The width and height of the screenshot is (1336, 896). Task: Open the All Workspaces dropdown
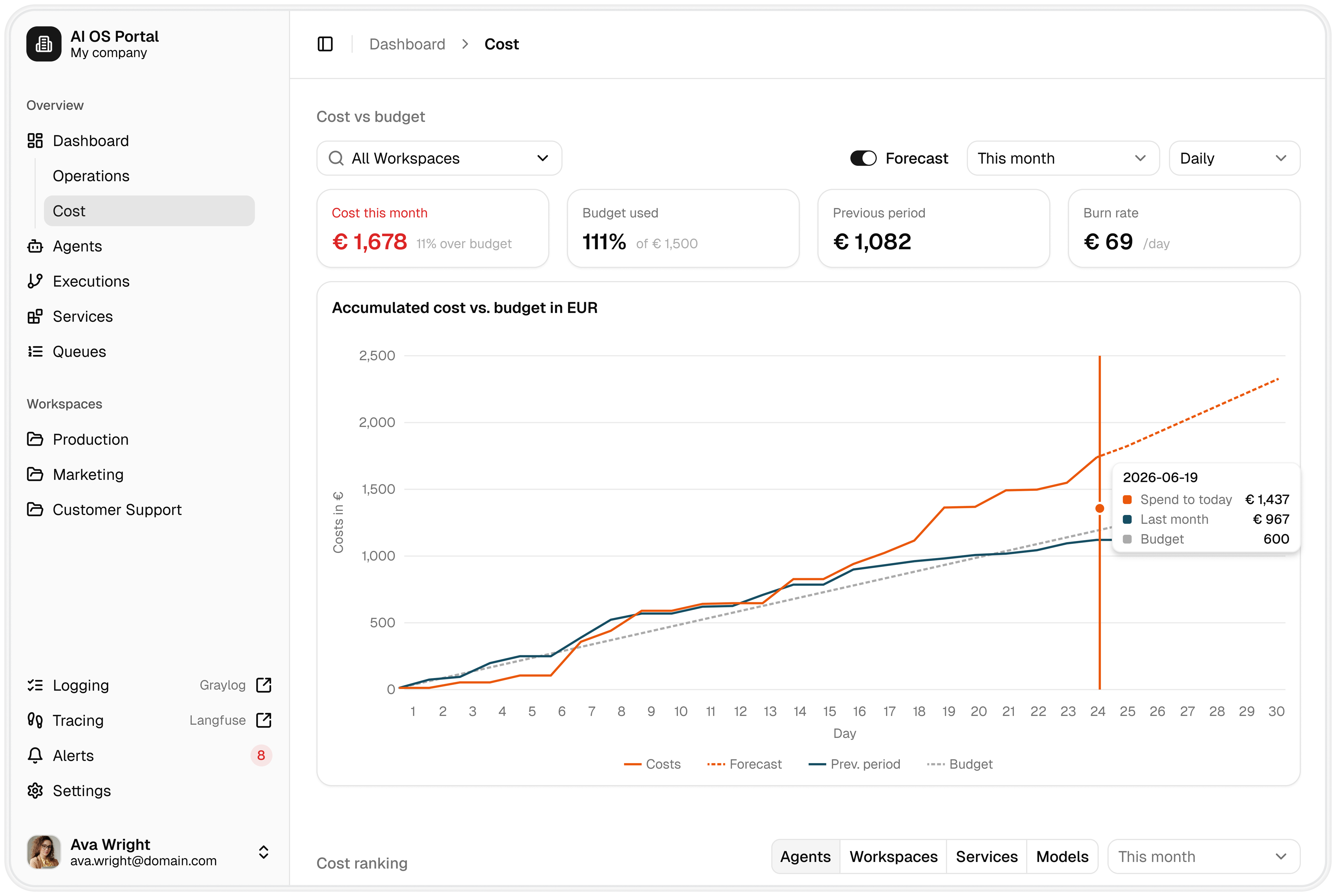coord(439,158)
